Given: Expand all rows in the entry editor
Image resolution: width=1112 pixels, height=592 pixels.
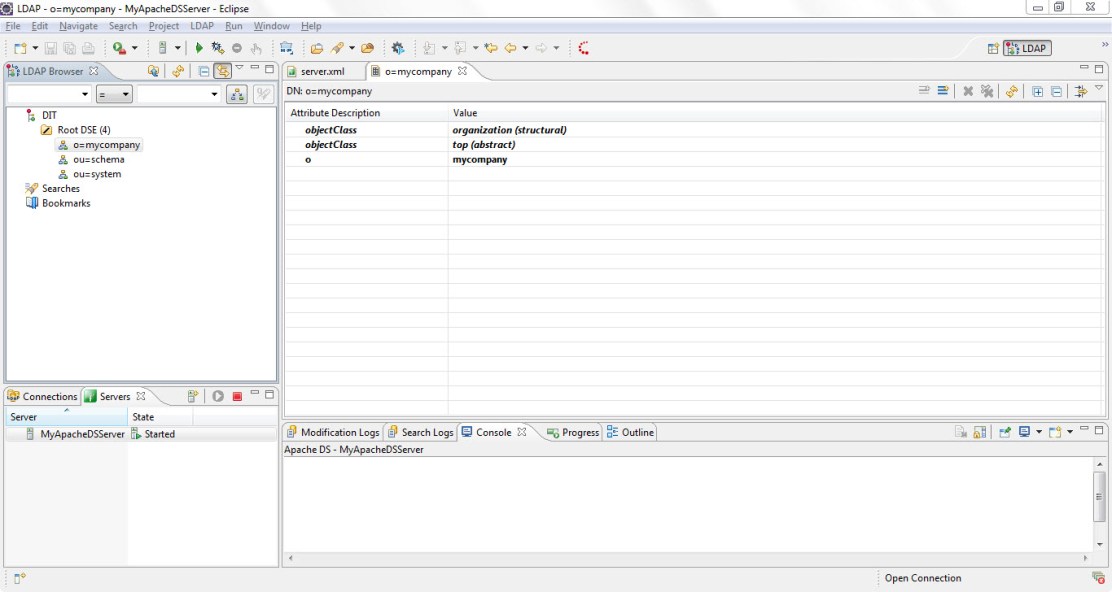Looking at the screenshot, I should [1037, 91].
